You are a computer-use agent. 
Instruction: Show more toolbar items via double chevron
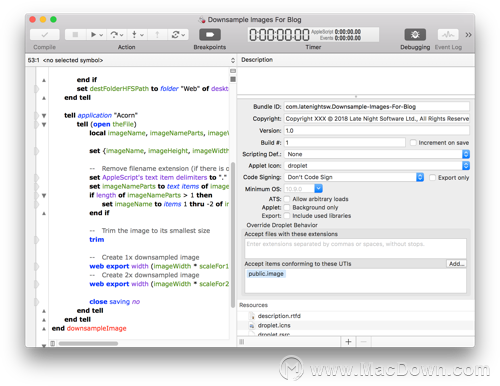(x=468, y=35)
